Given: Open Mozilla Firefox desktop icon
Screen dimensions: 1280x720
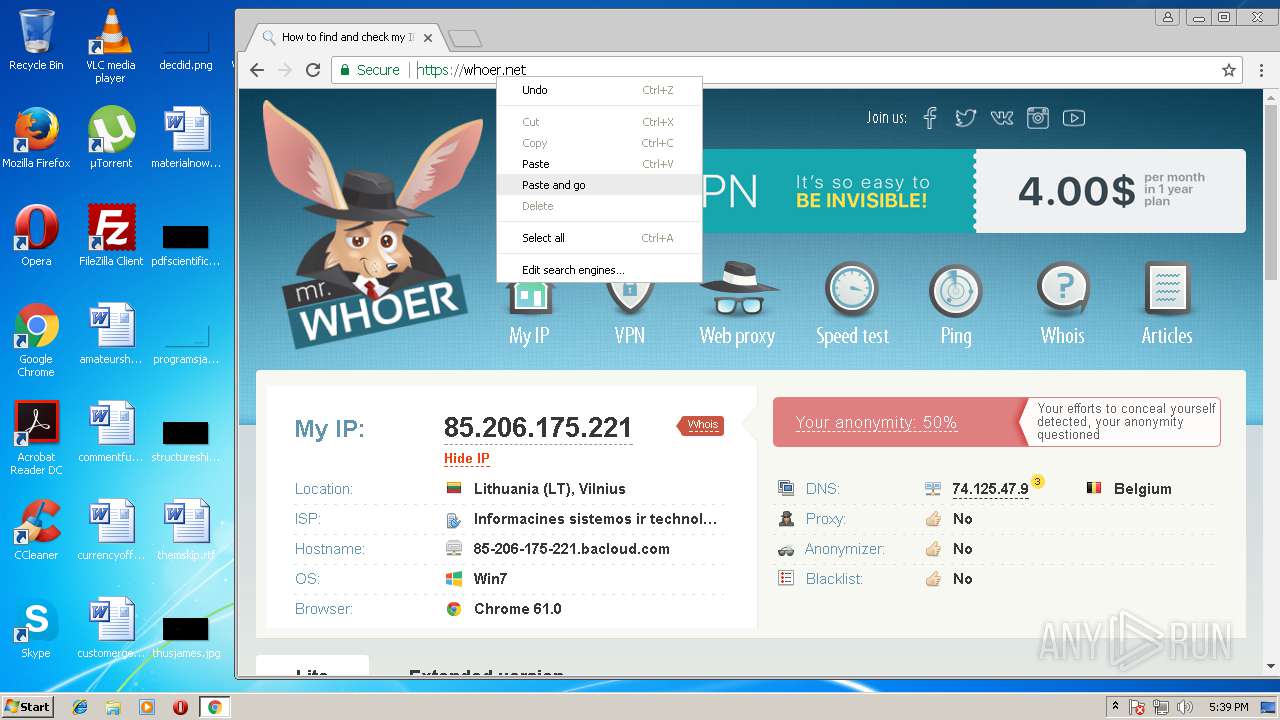Looking at the screenshot, I should coord(36,137).
